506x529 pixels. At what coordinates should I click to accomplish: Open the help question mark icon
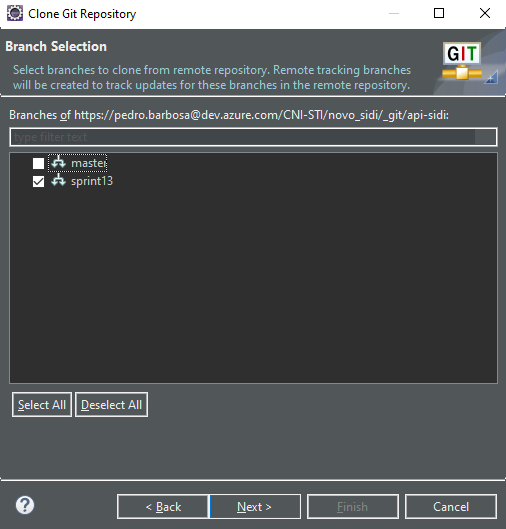(25, 505)
